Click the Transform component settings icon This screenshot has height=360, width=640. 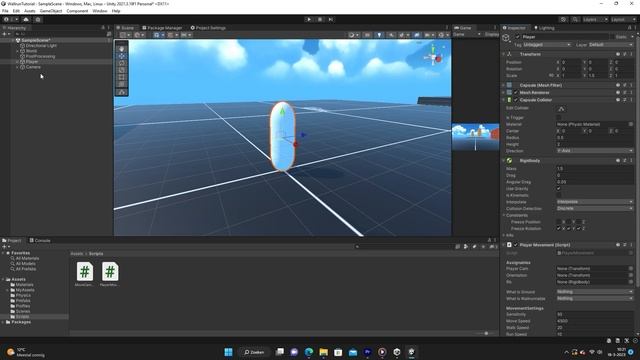click(624, 54)
